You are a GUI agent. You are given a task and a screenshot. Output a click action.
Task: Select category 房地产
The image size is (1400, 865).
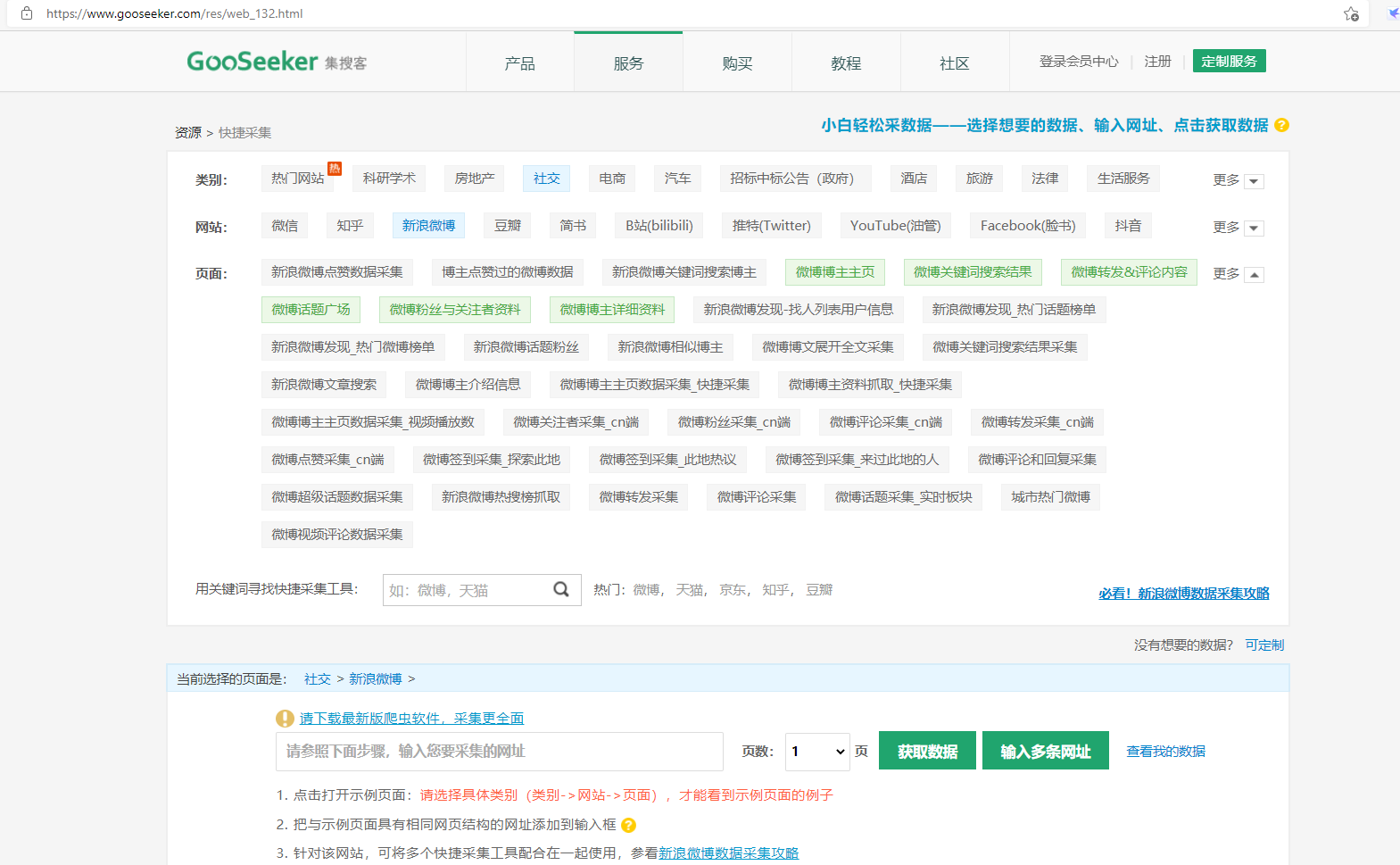click(x=475, y=179)
